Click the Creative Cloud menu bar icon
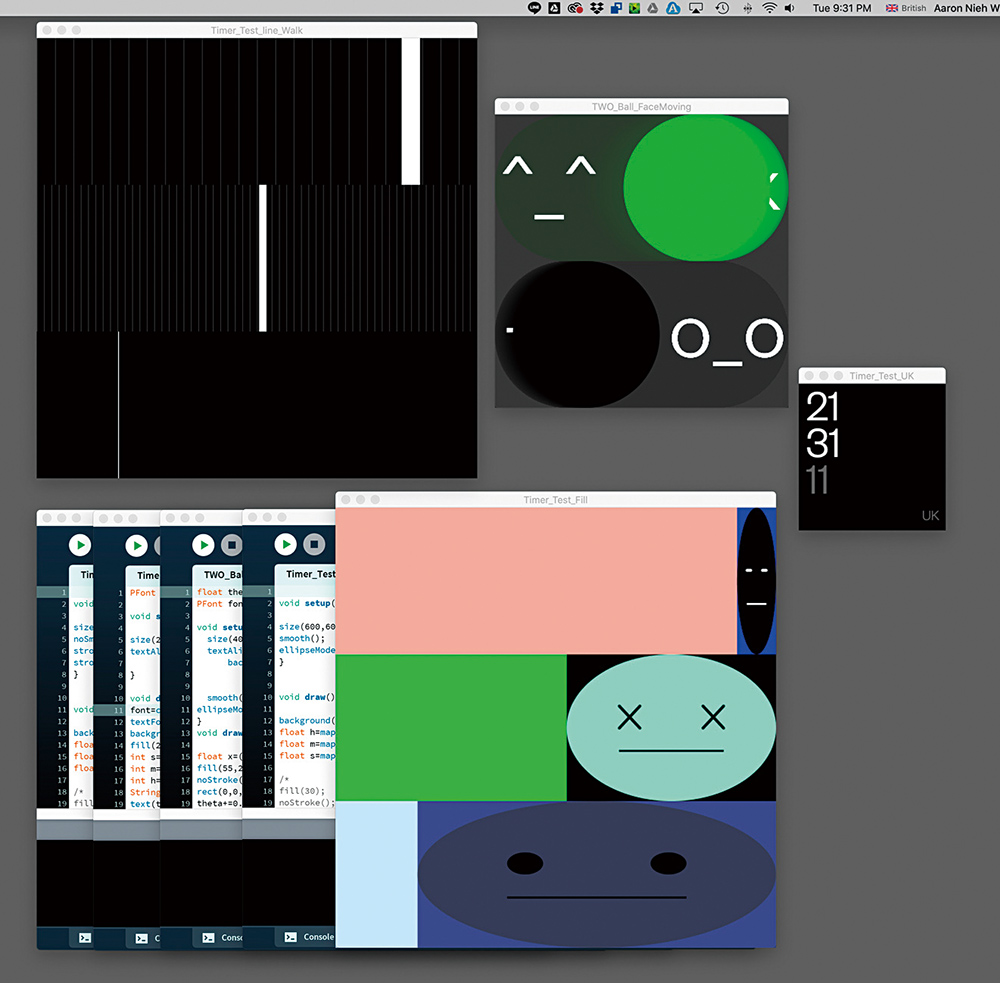 pyautogui.click(x=575, y=8)
